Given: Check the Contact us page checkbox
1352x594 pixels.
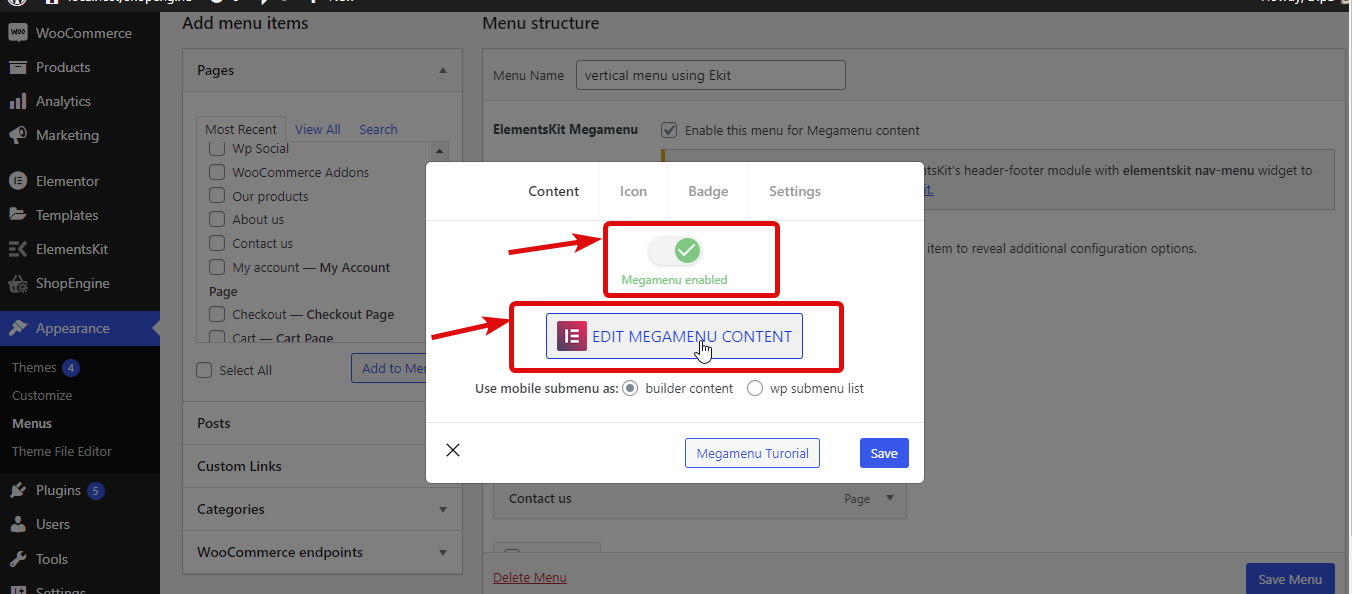Looking at the screenshot, I should click(217, 243).
